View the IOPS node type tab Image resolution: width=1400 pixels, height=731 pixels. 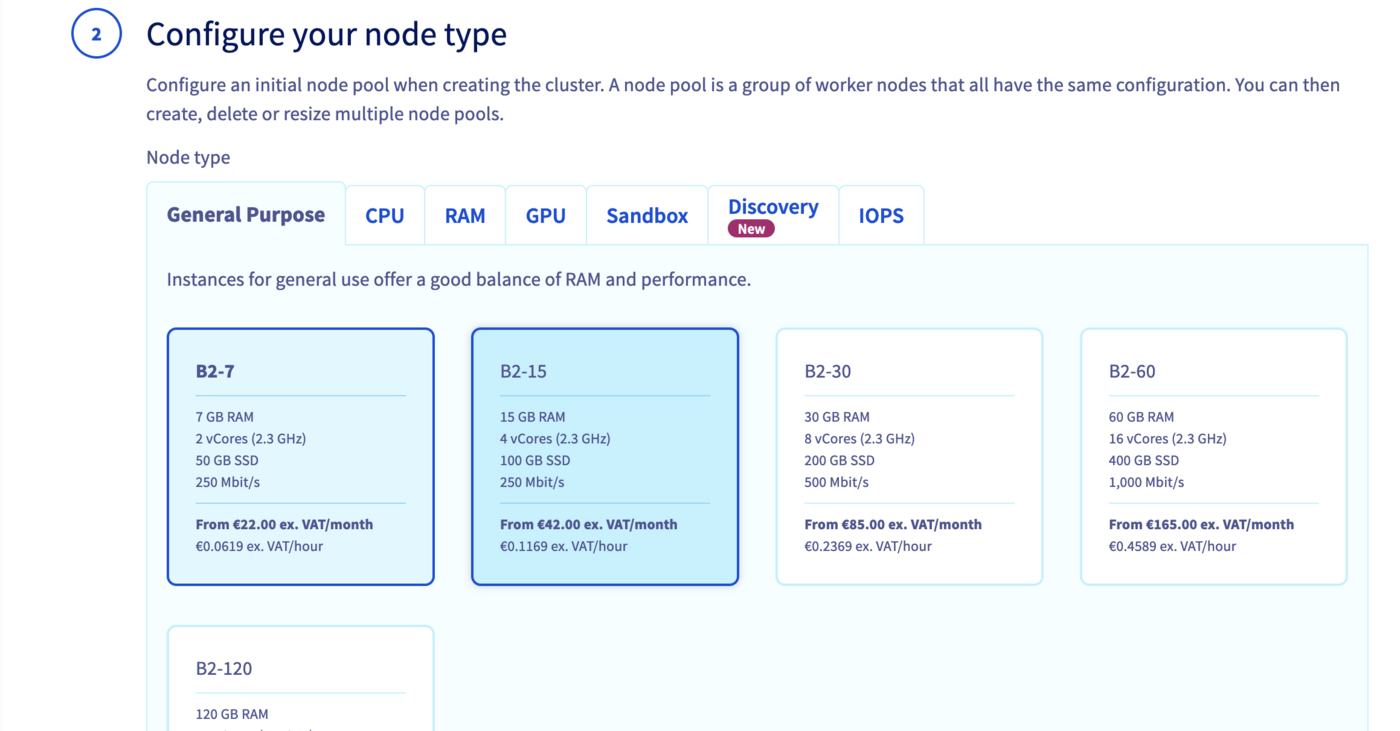pos(881,215)
